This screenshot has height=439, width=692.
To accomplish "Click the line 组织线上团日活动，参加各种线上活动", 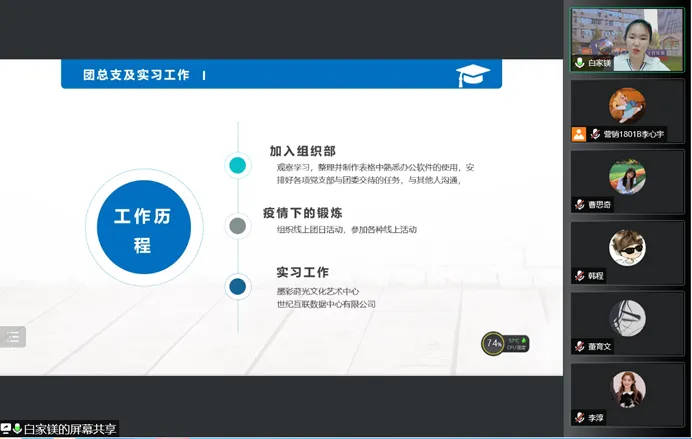I will tap(346, 229).
